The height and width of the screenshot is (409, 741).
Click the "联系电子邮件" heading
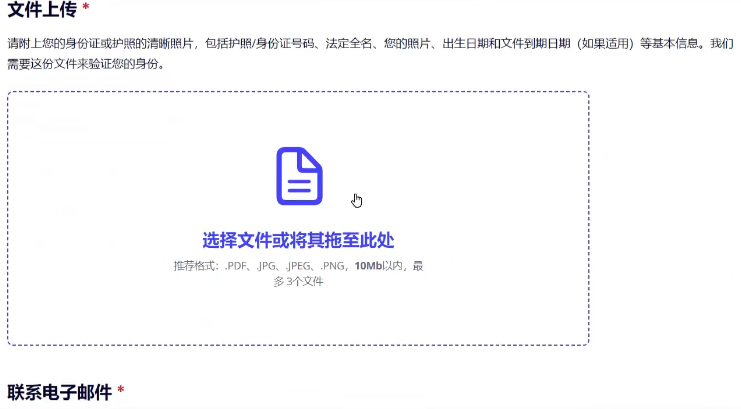(60, 392)
